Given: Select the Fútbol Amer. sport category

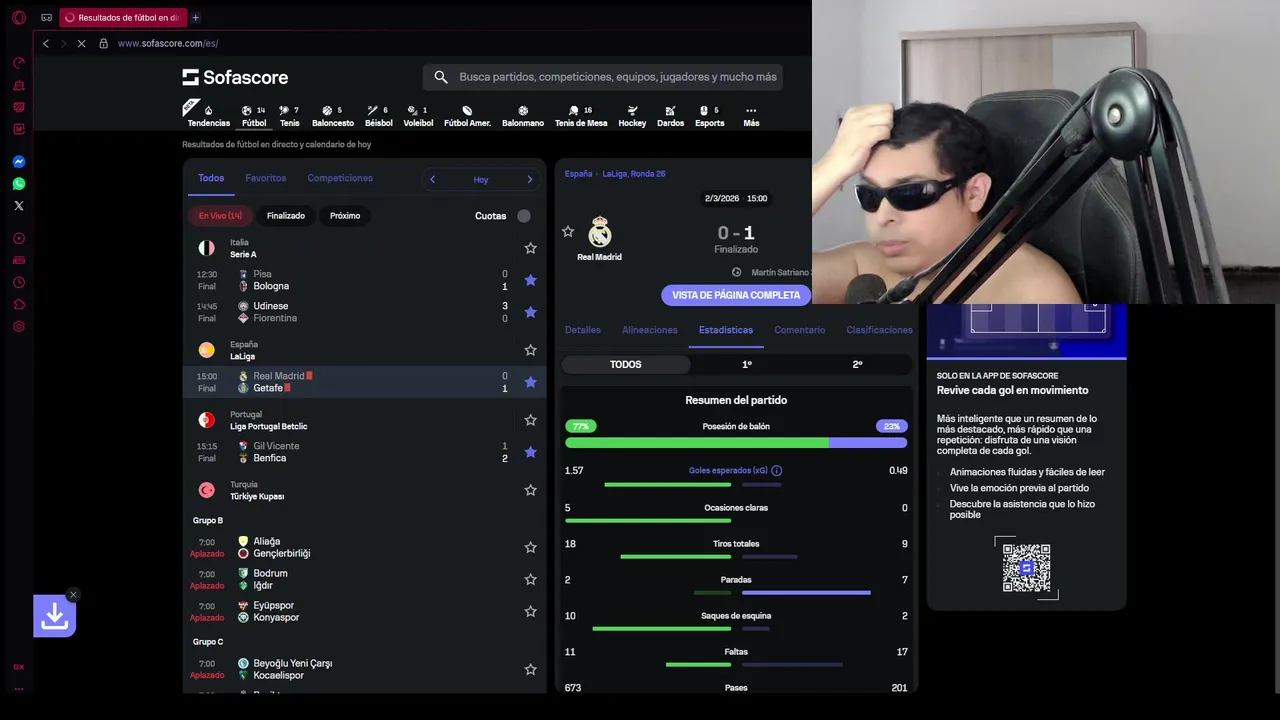Looking at the screenshot, I should (x=467, y=116).
